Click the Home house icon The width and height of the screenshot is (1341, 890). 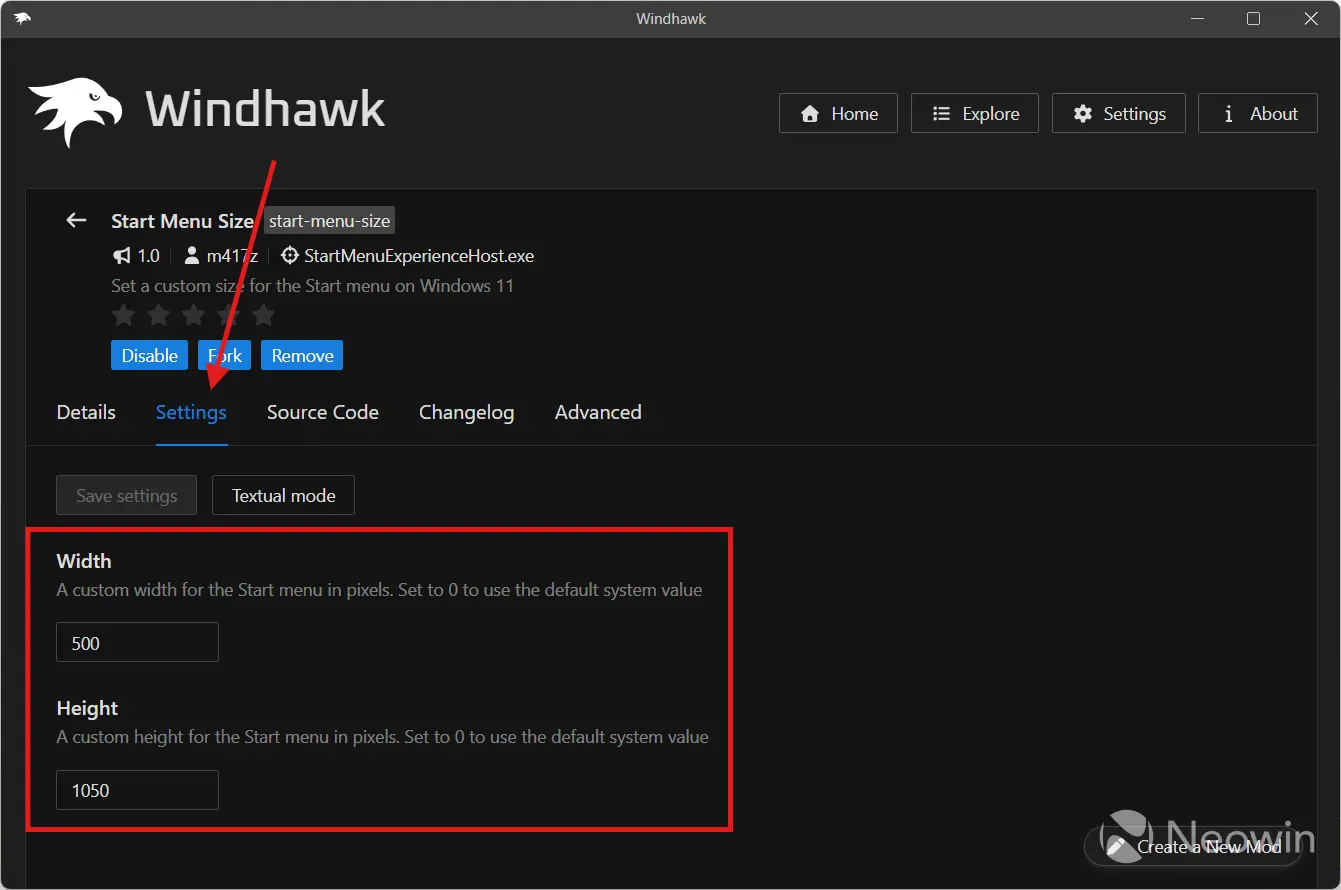click(x=810, y=113)
